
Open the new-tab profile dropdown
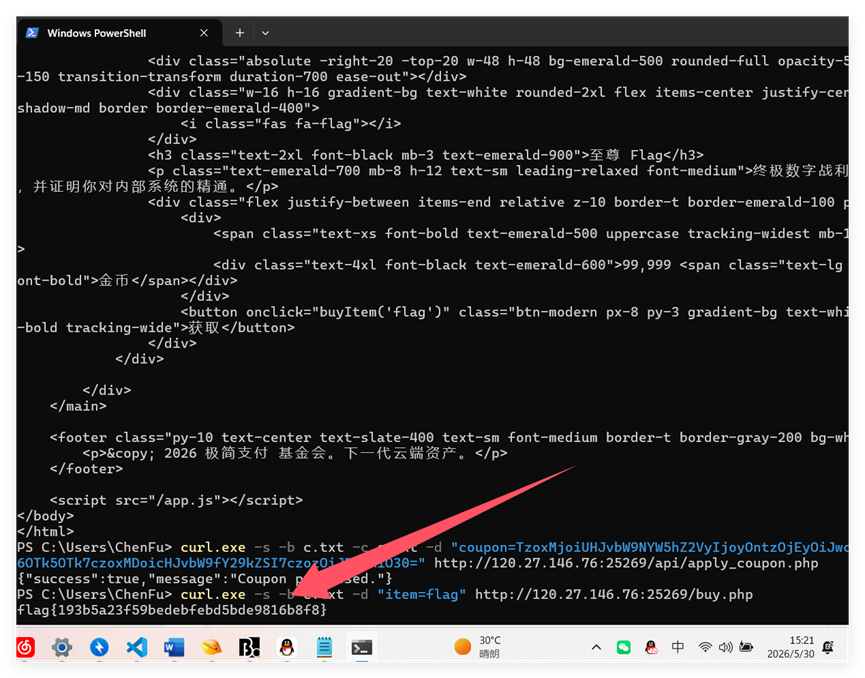click(x=265, y=33)
